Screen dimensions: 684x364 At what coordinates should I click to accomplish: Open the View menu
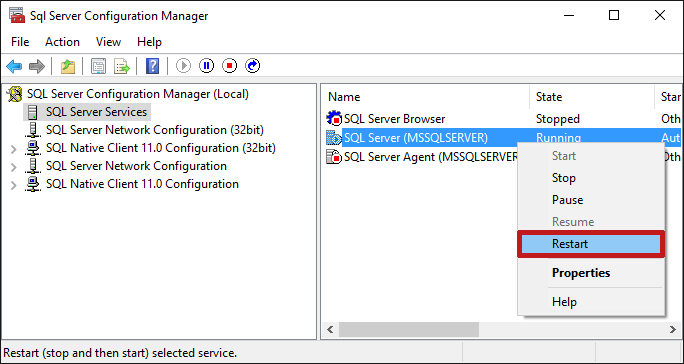pyautogui.click(x=108, y=42)
